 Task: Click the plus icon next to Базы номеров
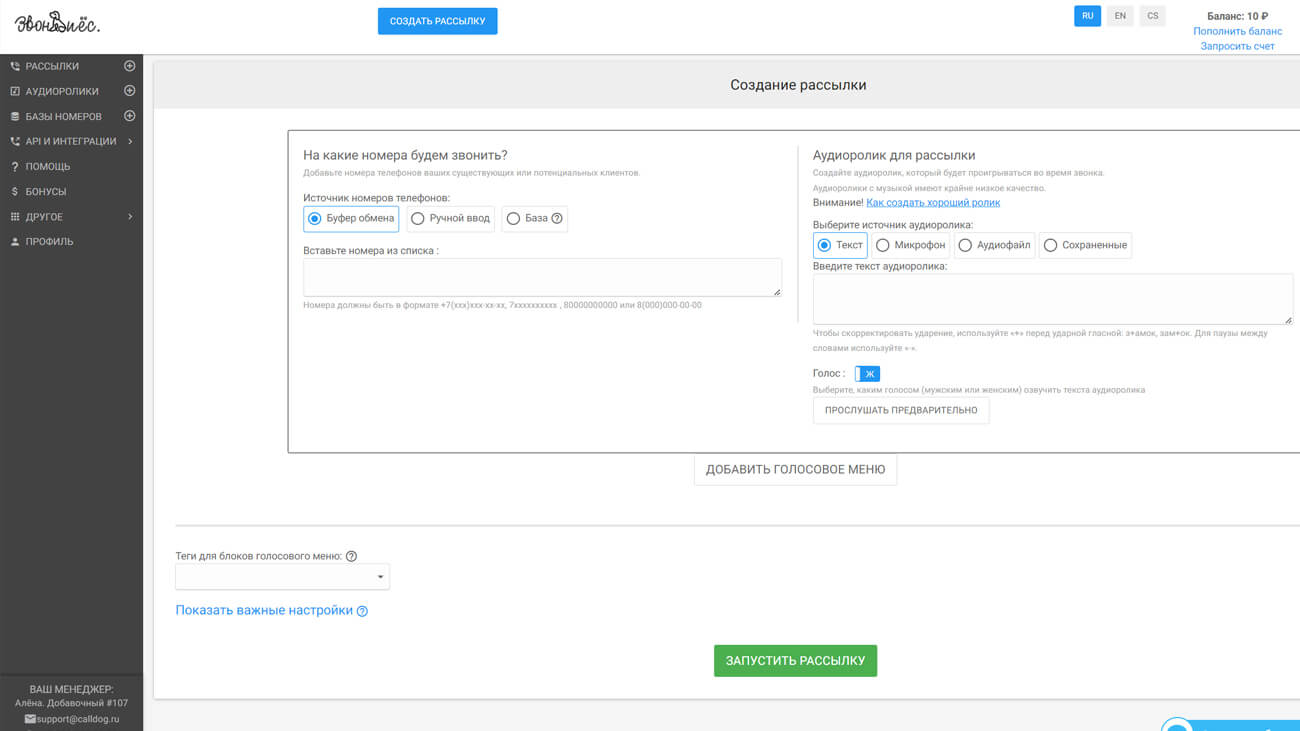[129, 116]
